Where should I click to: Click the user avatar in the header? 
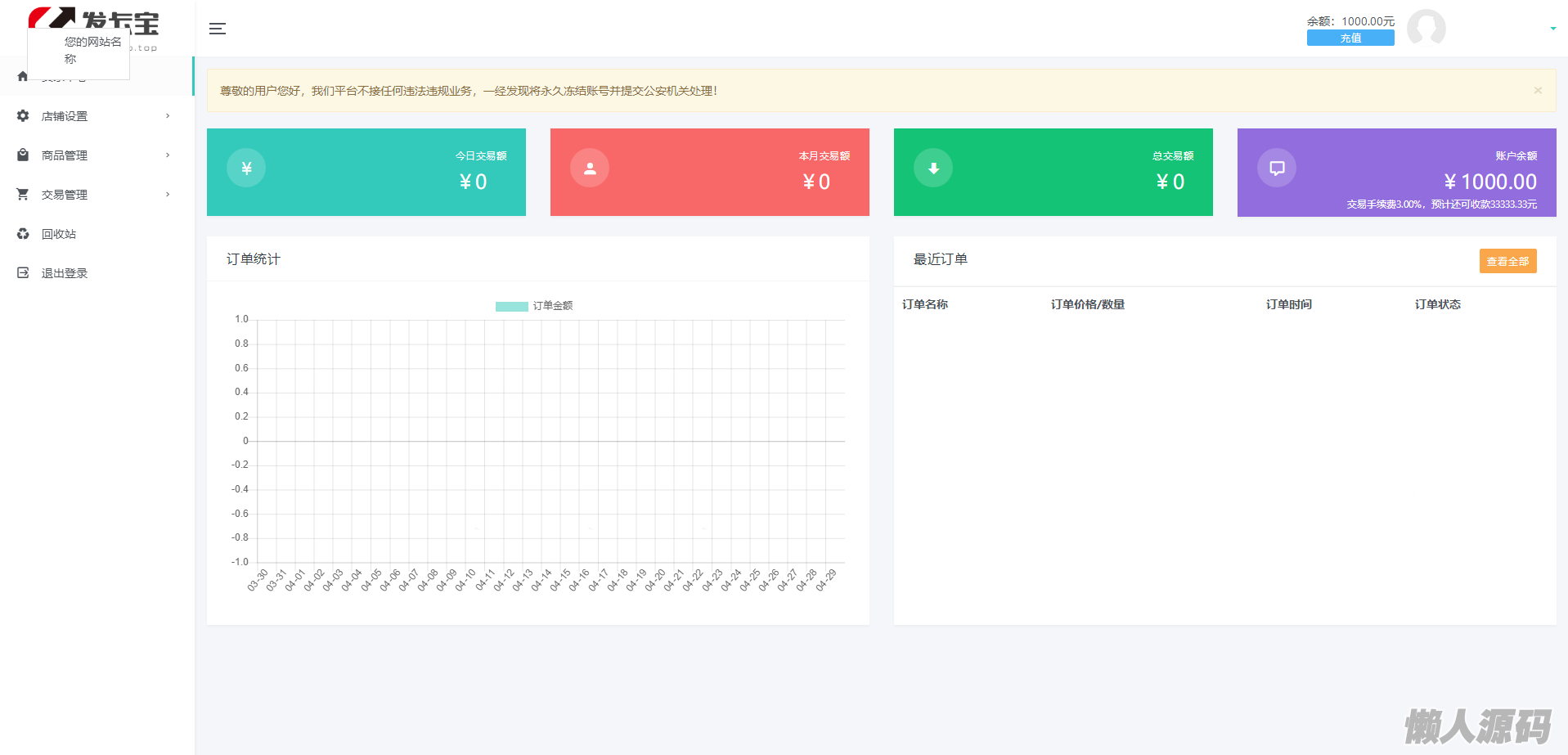pos(1426,29)
